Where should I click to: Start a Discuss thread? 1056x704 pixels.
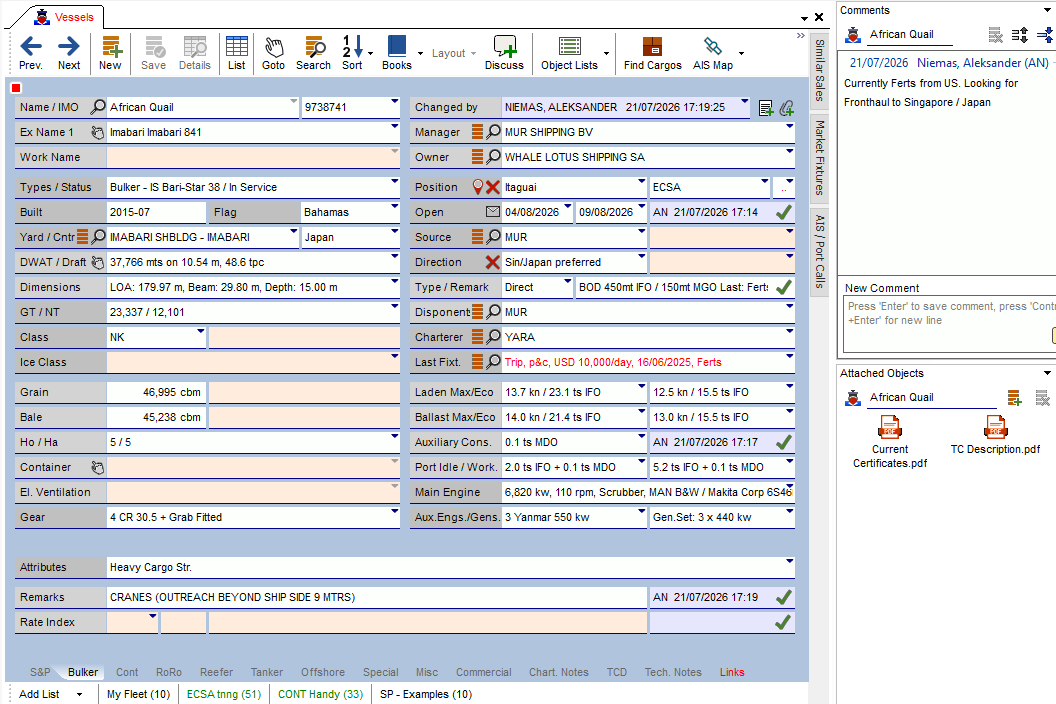[504, 53]
